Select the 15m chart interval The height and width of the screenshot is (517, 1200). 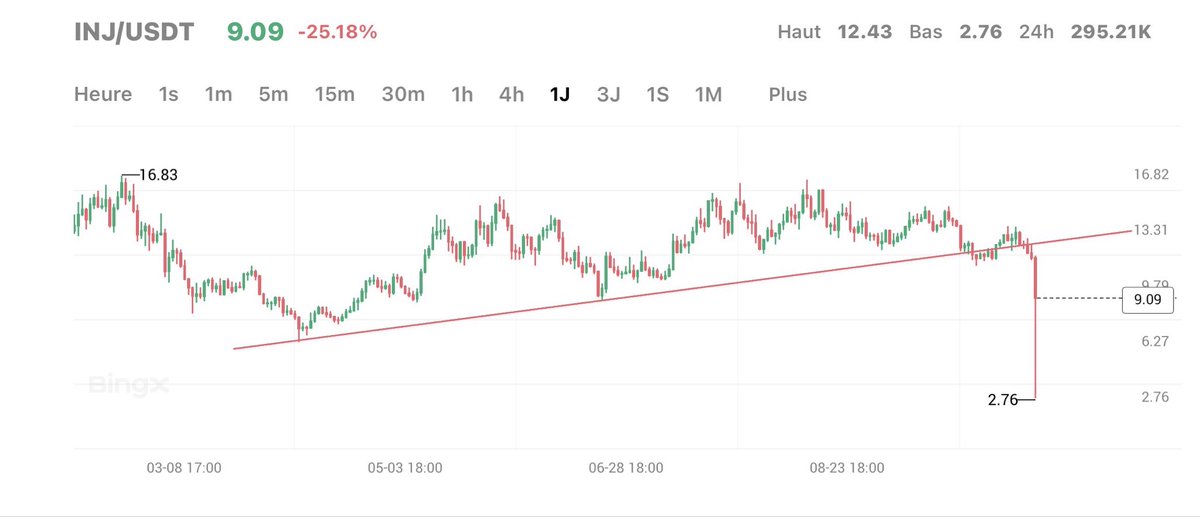click(335, 95)
